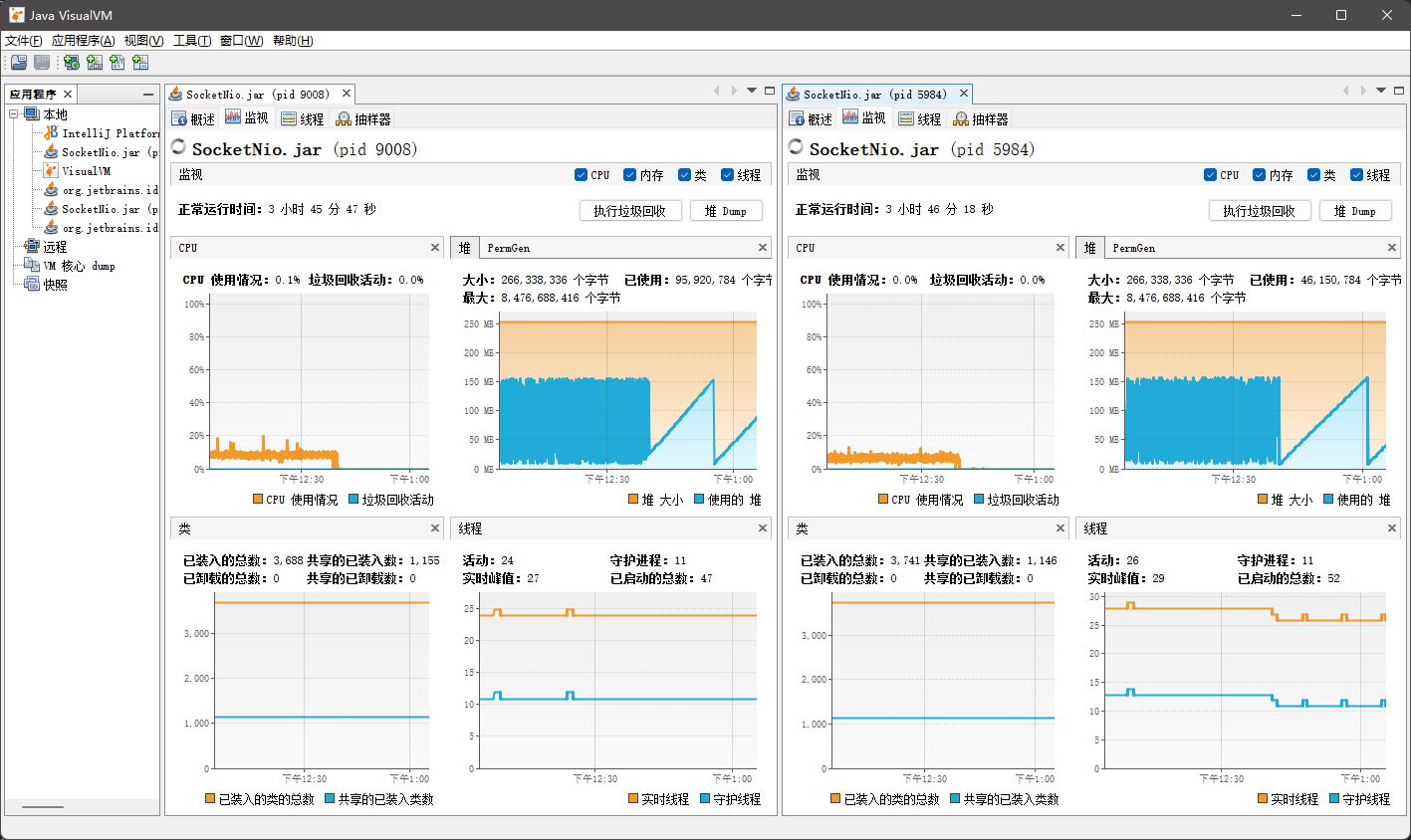Click the Load Snapshot toolbar icon

pyautogui.click(x=19, y=63)
